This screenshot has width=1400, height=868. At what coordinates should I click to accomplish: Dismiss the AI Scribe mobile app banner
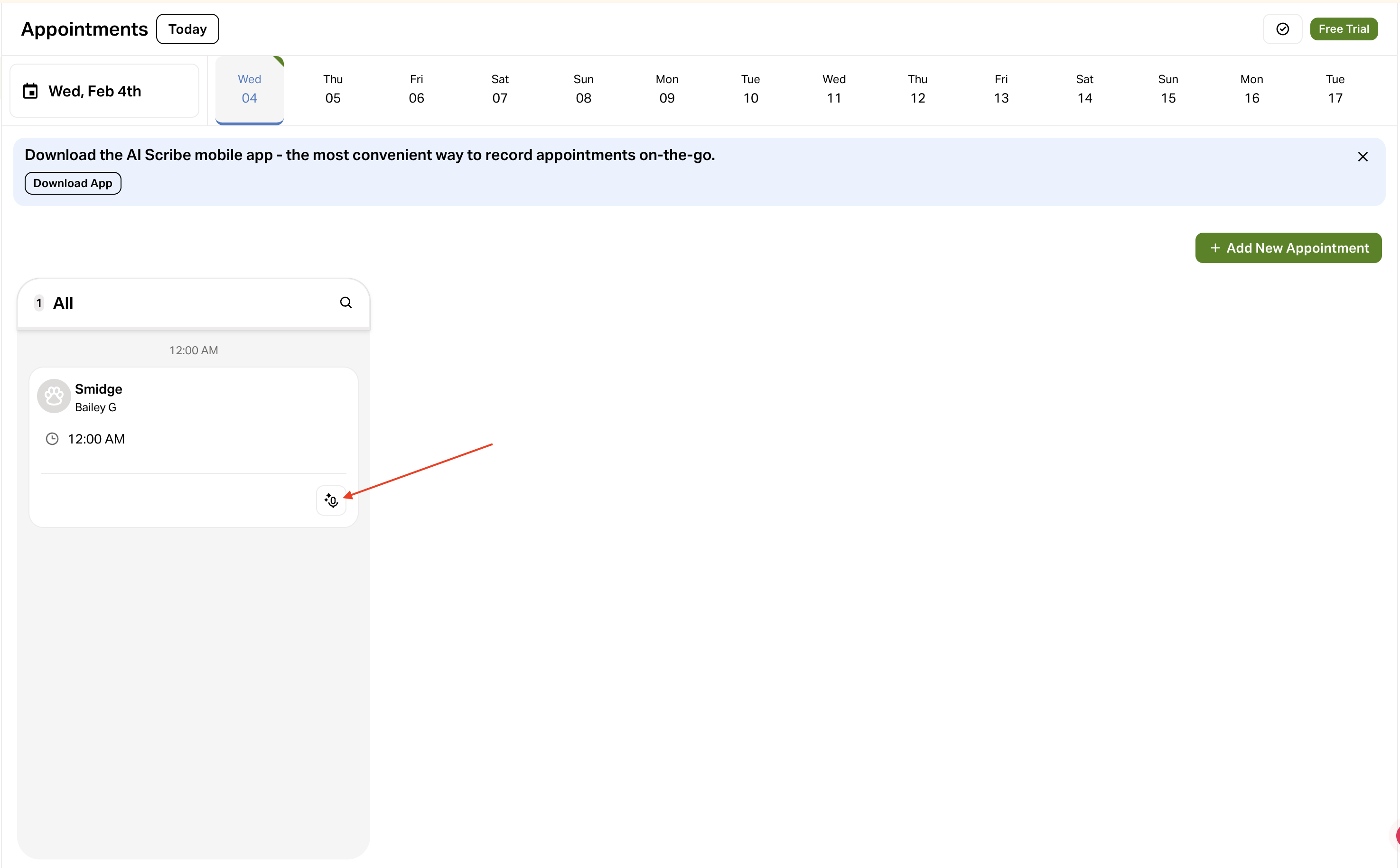click(1363, 156)
